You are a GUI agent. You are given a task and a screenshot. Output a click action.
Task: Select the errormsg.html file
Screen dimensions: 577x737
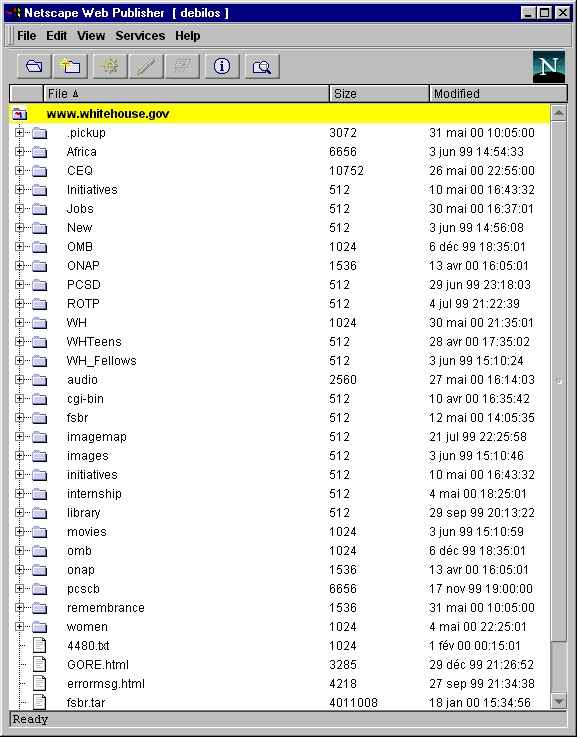point(106,683)
